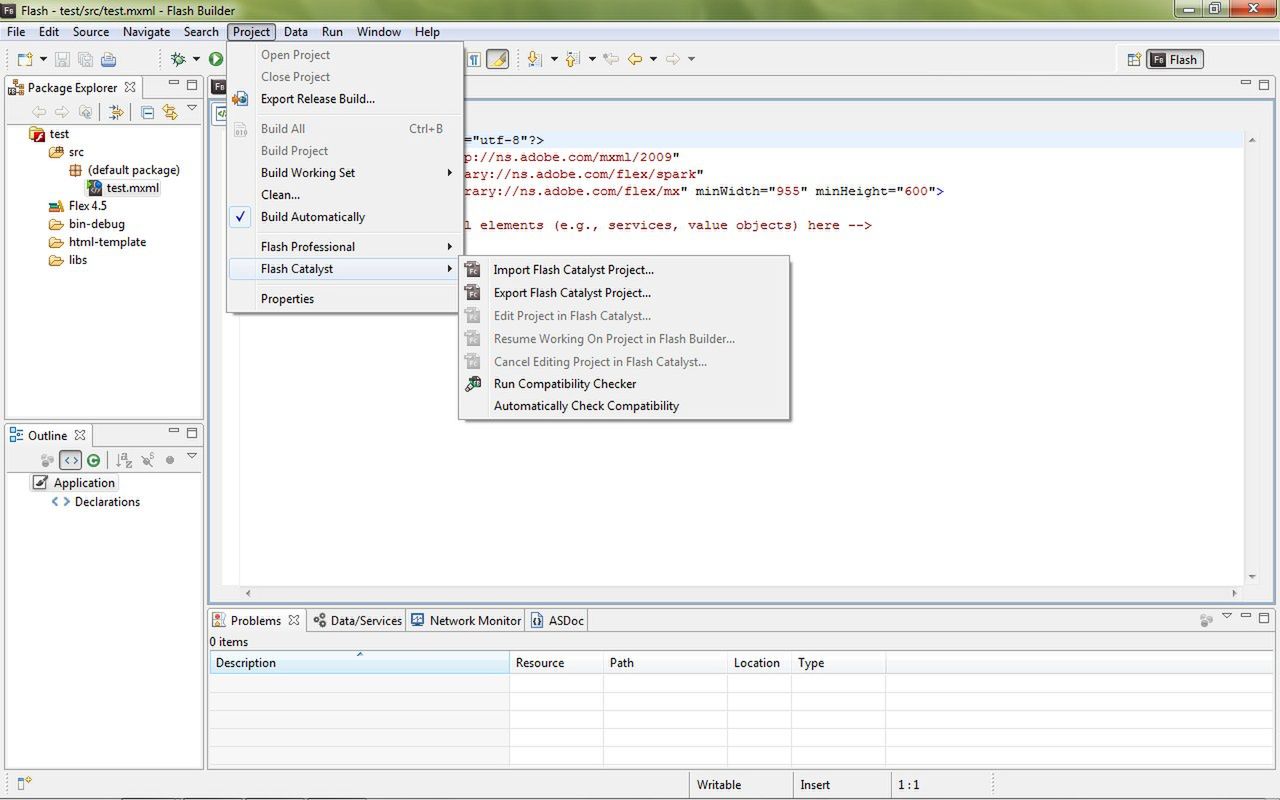
Task: Open the Flash Professional submenu
Action: [x=345, y=247]
